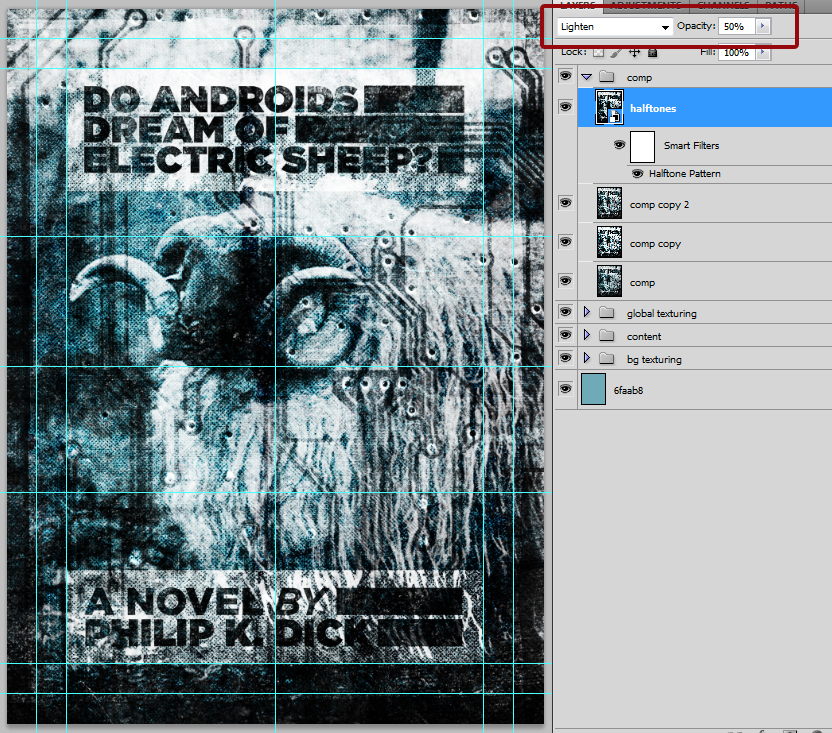Hide the comp group
The width and height of the screenshot is (832, 733).
[x=566, y=76]
